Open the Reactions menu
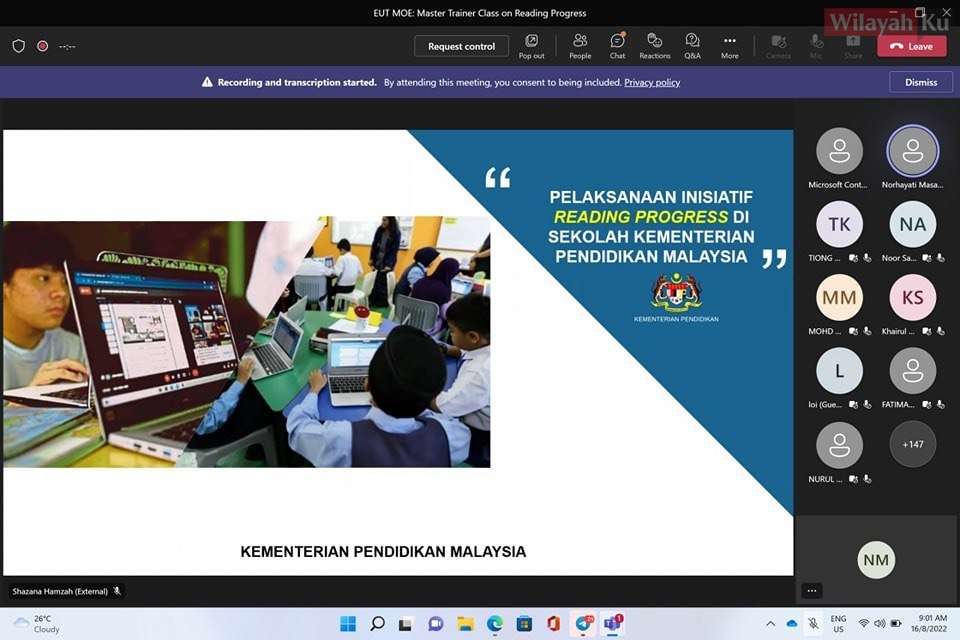This screenshot has width=960, height=640. point(654,47)
